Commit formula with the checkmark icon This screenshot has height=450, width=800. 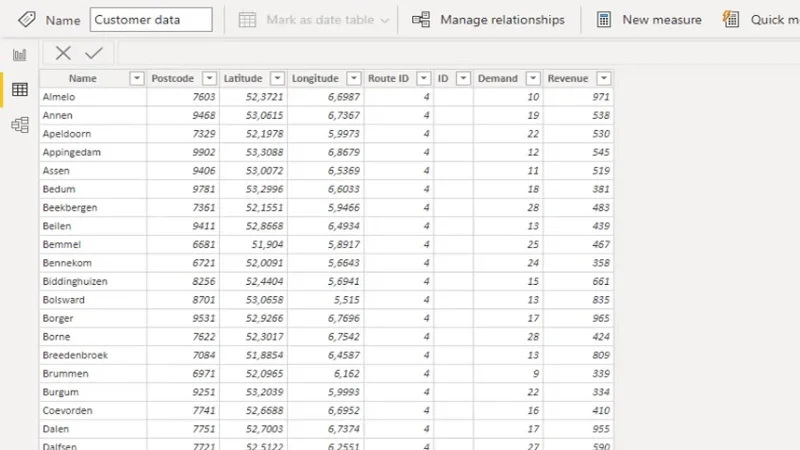coord(94,53)
